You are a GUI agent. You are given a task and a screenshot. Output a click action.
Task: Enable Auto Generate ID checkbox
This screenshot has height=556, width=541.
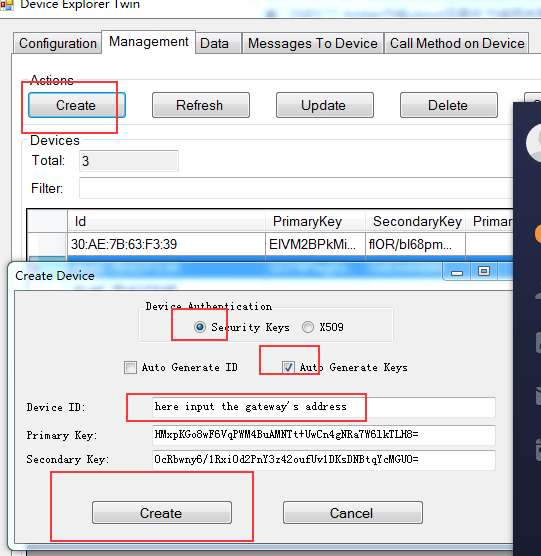(x=130, y=367)
